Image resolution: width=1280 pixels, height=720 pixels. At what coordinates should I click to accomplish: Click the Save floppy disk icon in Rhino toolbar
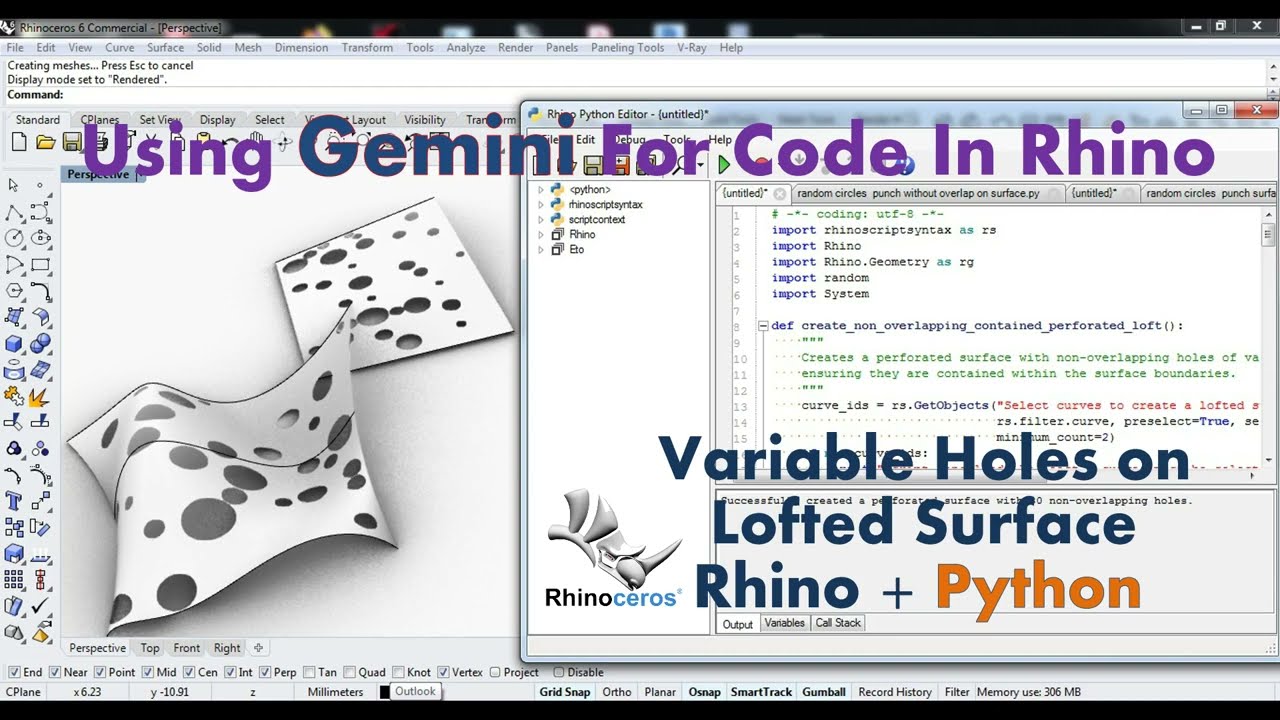tap(72, 143)
